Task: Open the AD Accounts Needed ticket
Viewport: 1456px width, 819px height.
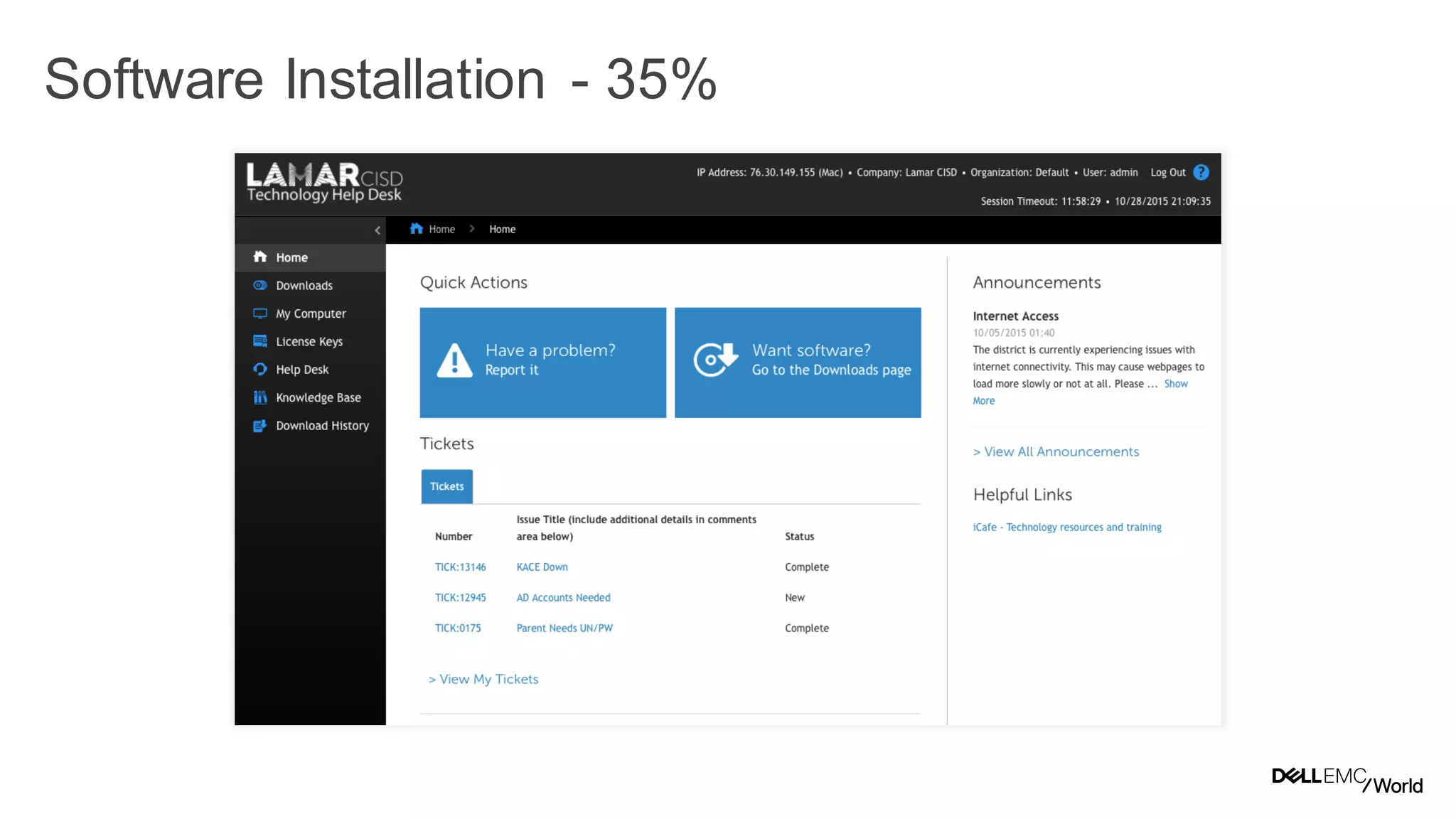Action: pos(564,597)
